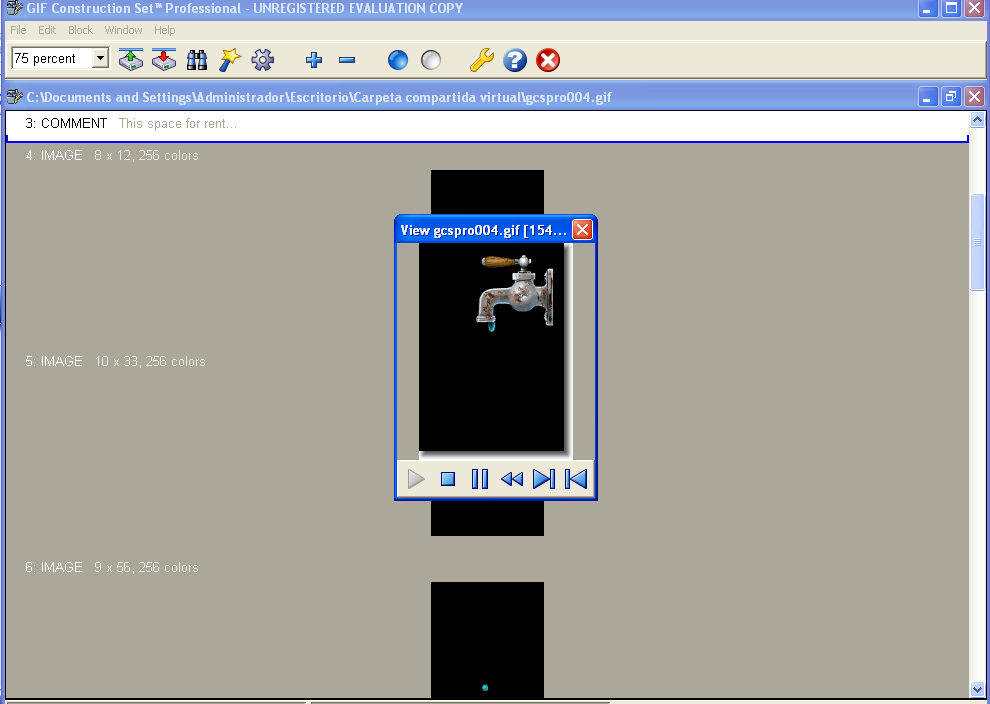Image resolution: width=990 pixels, height=704 pixels.
Task: Click the binoculars view icon
Action: click(197, 60)
